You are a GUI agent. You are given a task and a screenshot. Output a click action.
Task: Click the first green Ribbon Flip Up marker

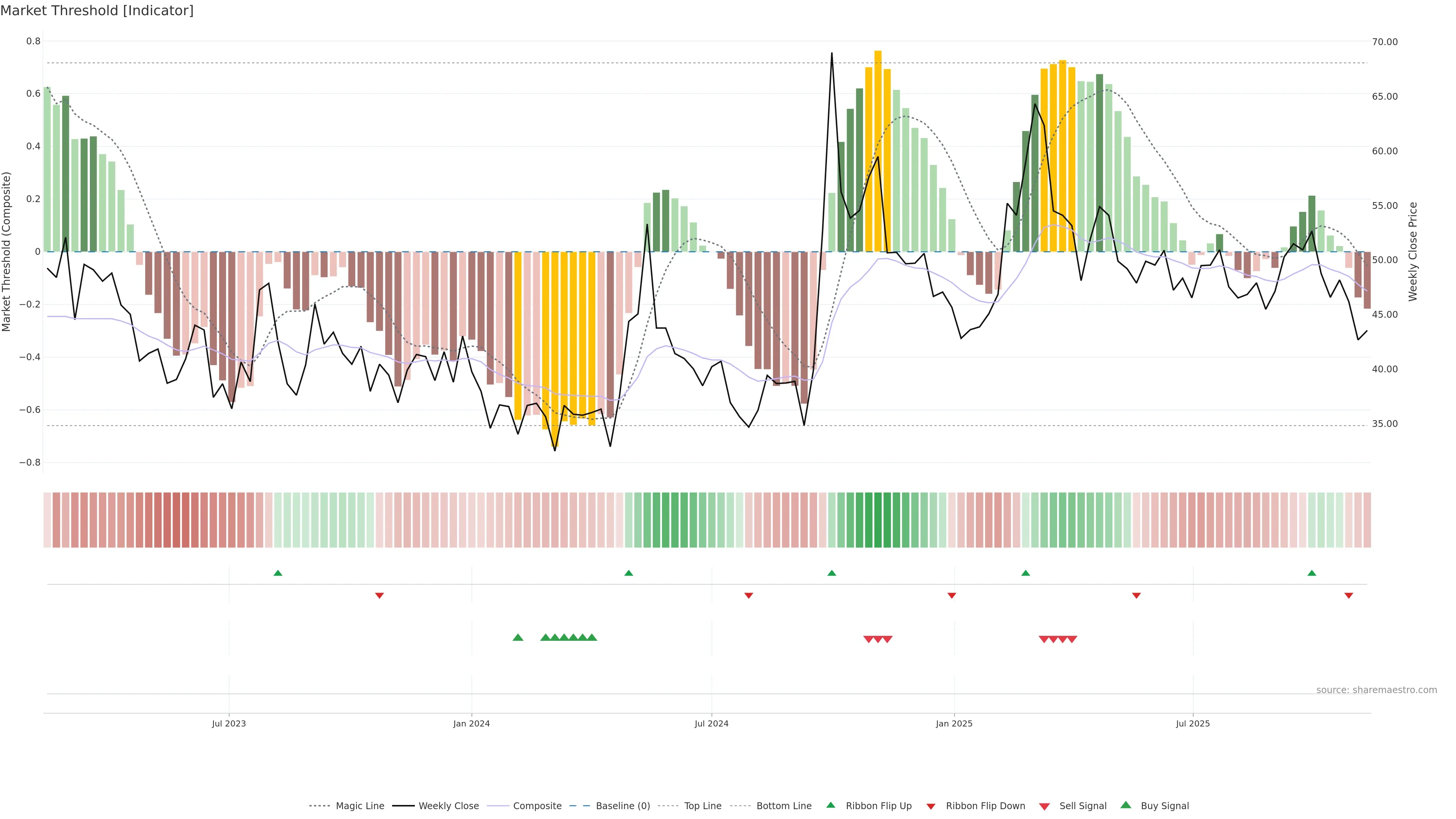[278, 573]
